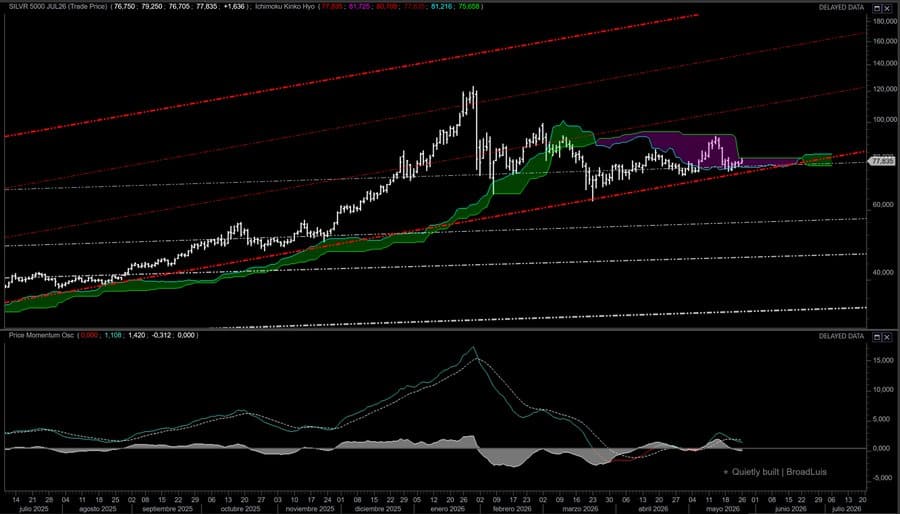Screen dimensions: 900x514
Task: Click julio 2026 on the time axis
Action: [847, 509]
